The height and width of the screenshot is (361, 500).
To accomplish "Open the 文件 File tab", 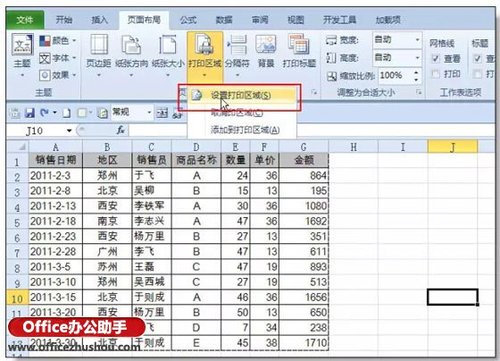I will tap(25, 20).
